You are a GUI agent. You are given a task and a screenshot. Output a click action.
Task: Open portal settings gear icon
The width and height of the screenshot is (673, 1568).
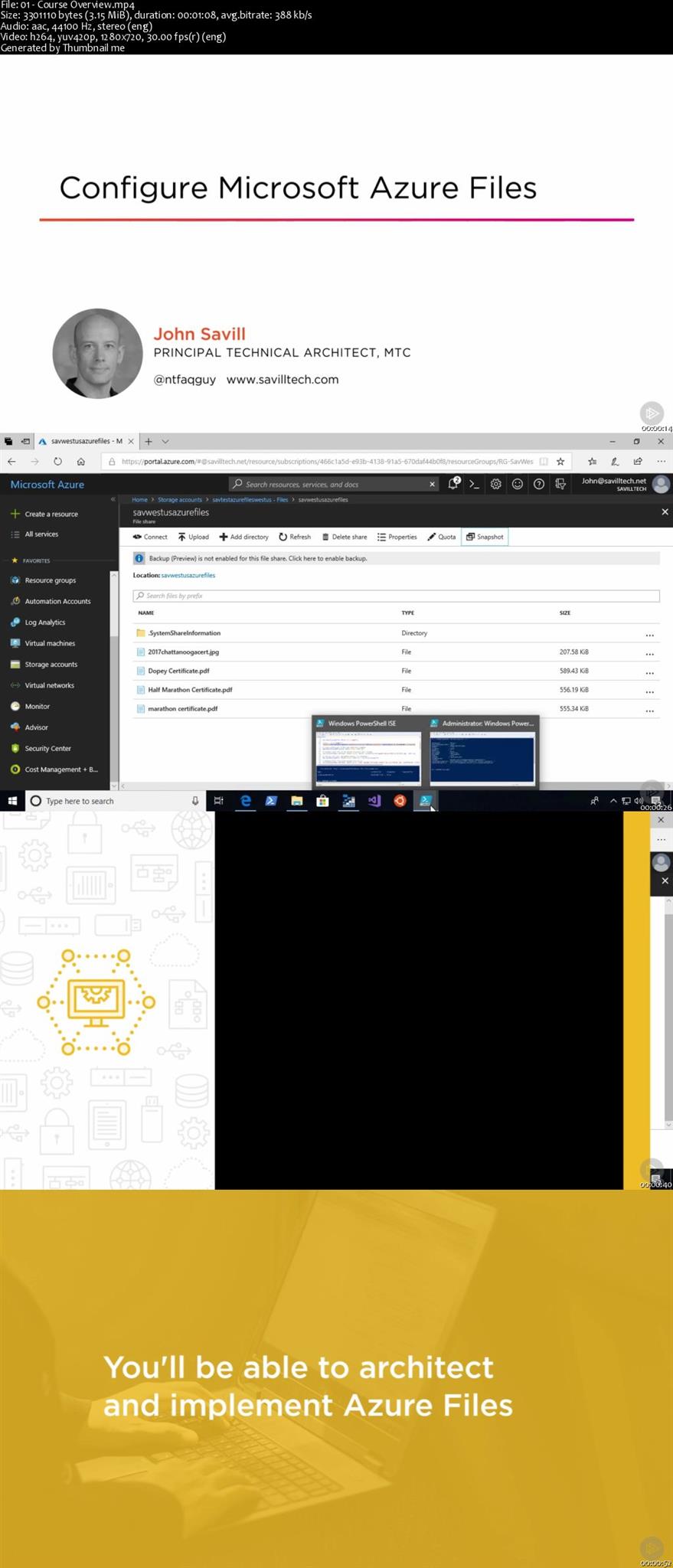[x=496, y=484]
